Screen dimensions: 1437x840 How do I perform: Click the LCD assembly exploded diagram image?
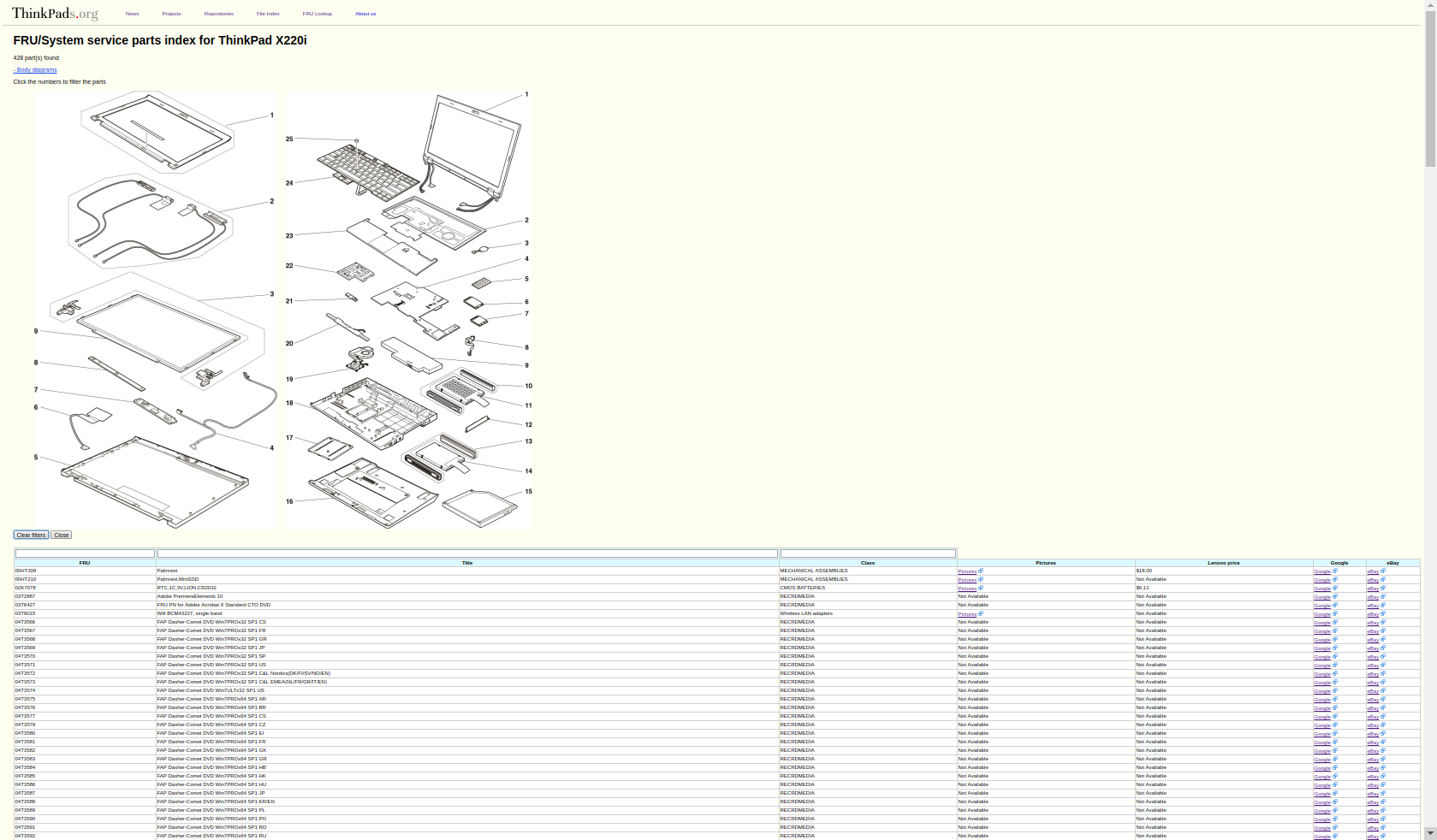point(156,310)
